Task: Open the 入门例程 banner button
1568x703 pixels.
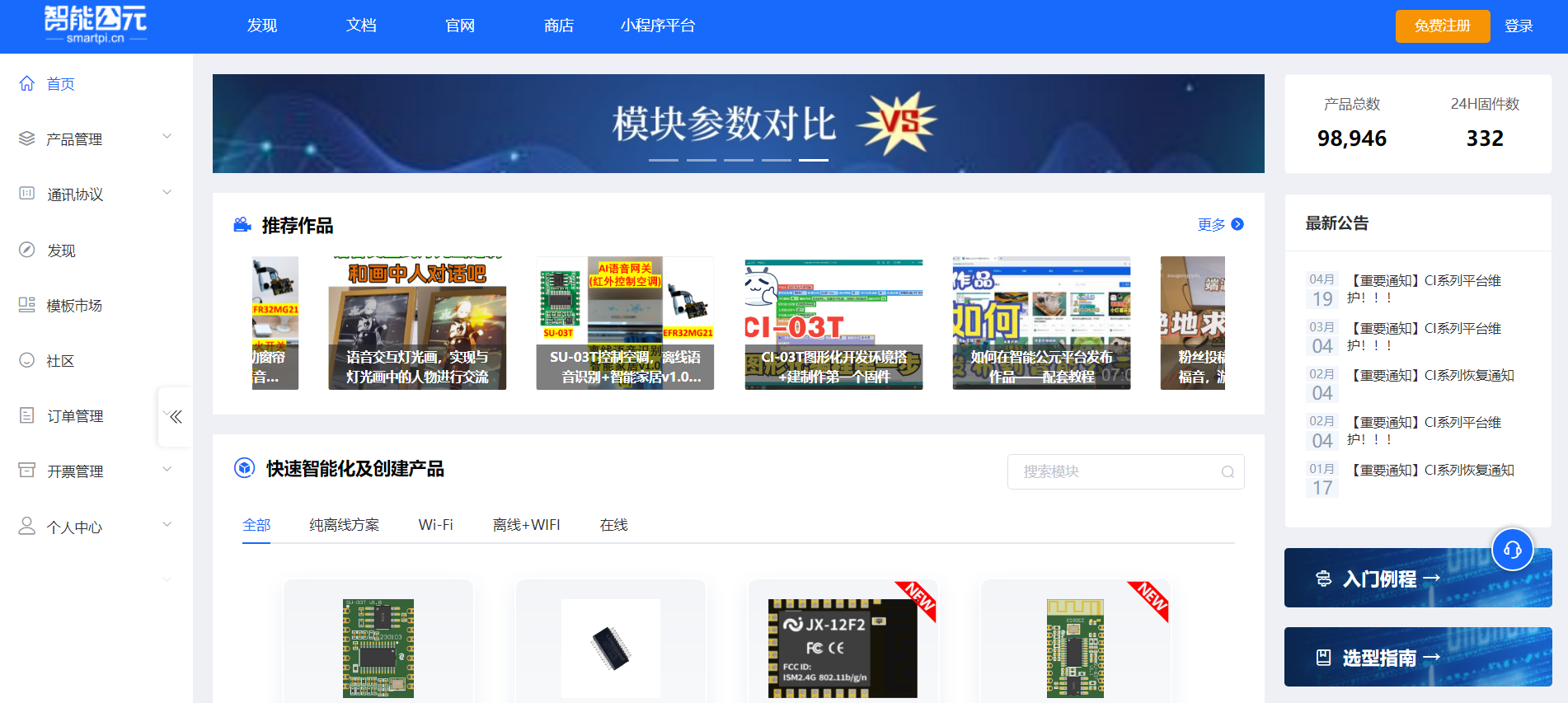Action: (1418, 578)
